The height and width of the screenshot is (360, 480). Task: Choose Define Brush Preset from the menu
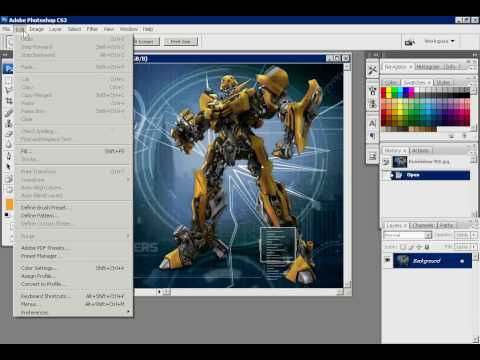(x=73, y=208)
